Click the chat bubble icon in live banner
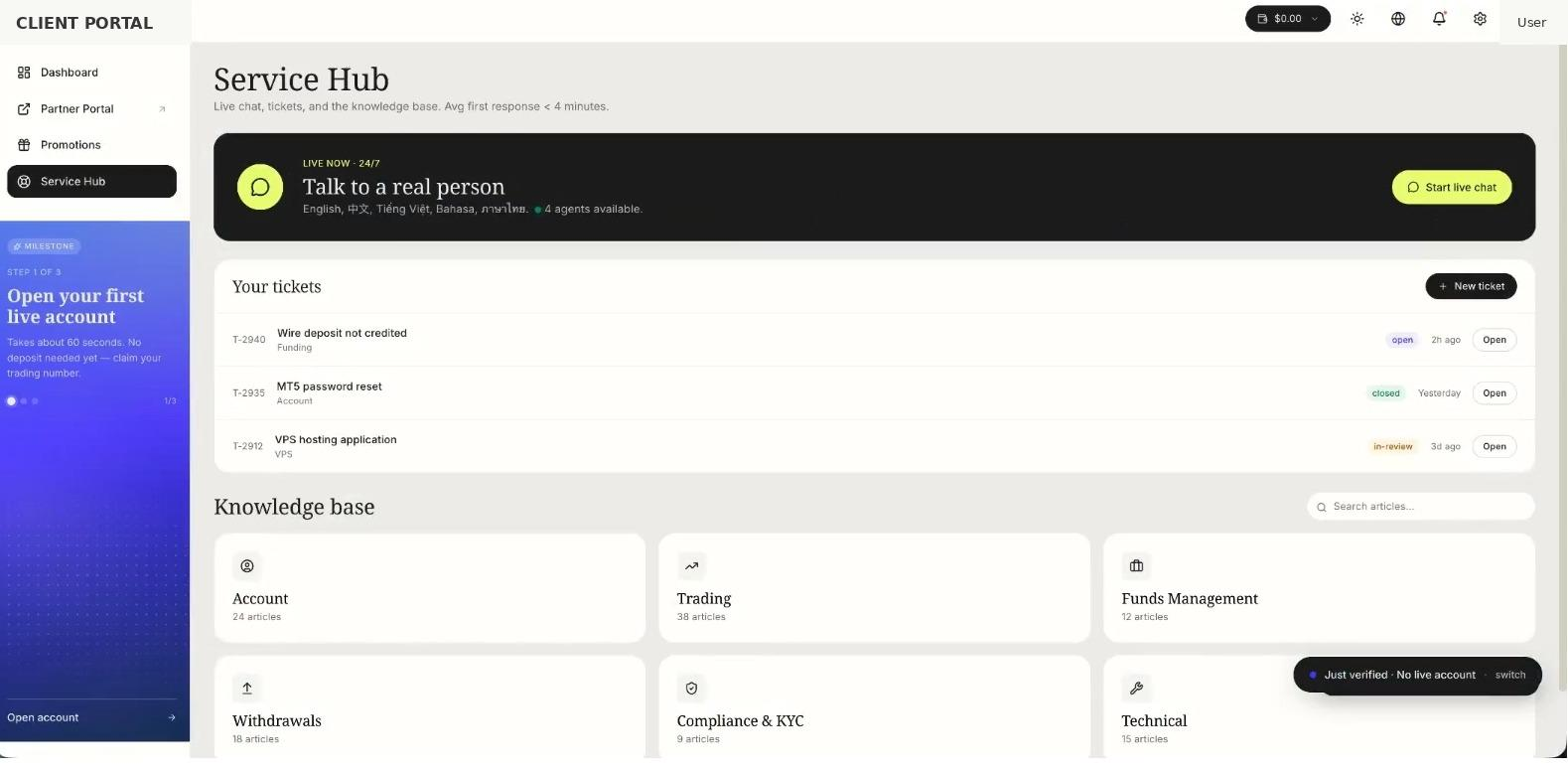 (260, 187)
